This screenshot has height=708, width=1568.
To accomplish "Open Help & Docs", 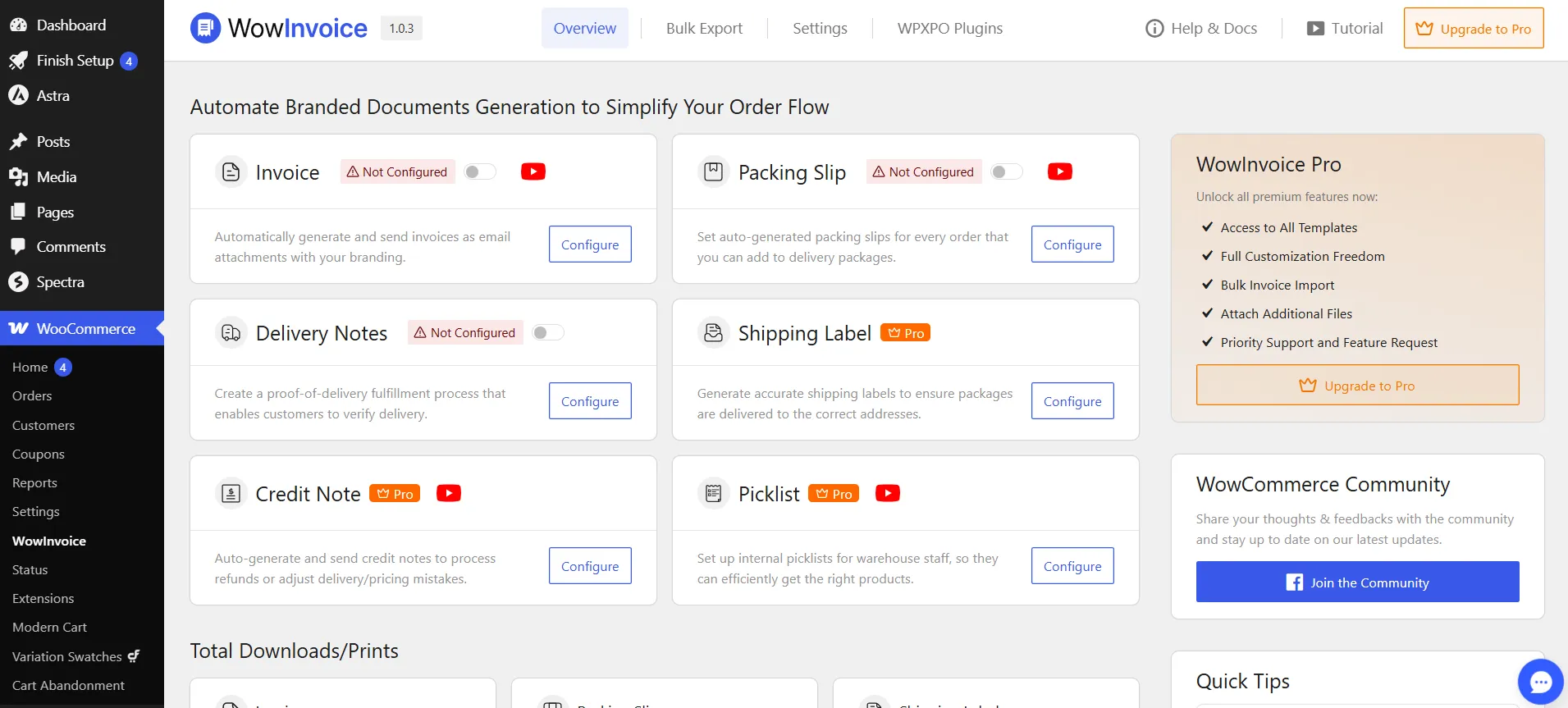I will click(1201, 28).
